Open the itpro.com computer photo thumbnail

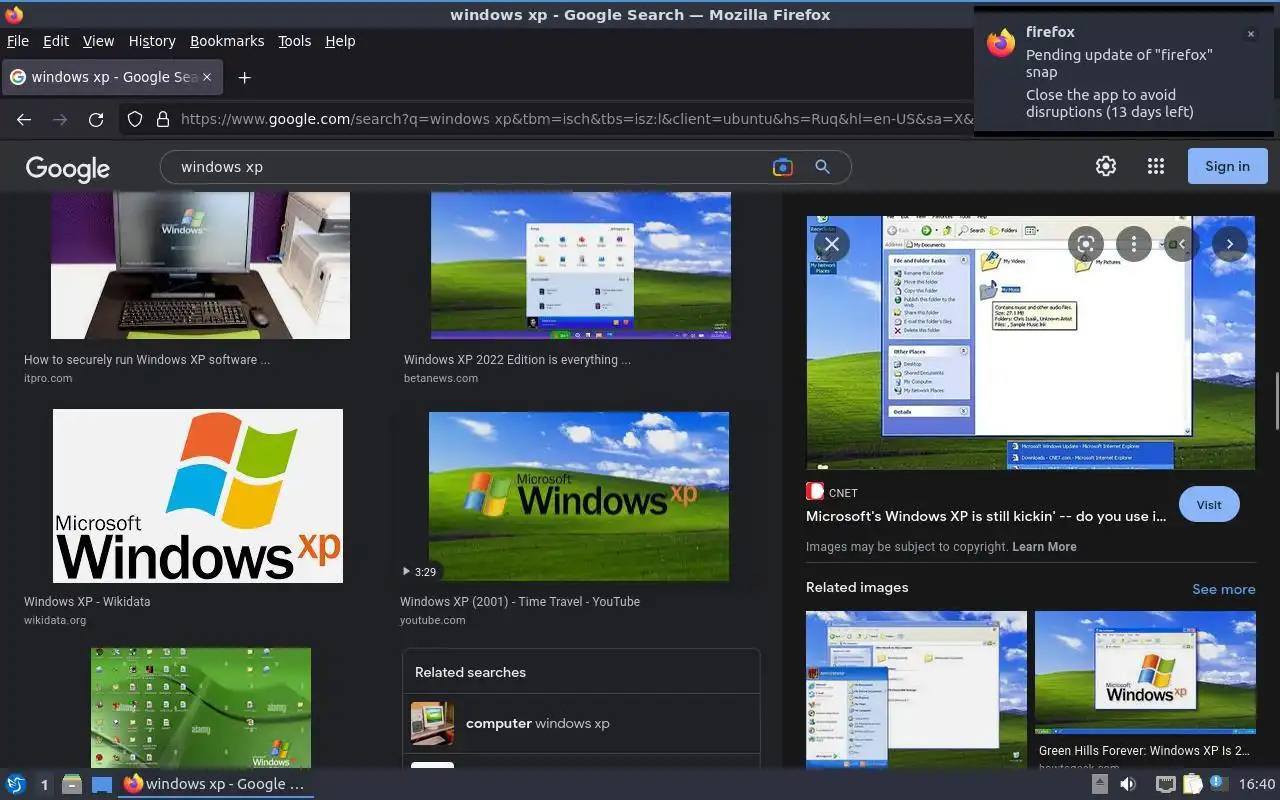pyautogui.click(x=200, y=265)
